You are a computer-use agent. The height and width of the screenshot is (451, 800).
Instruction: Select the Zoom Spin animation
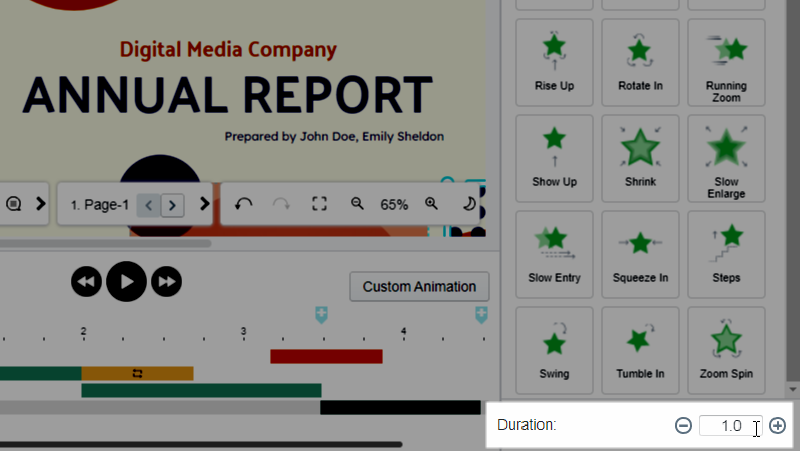tap(726, 350)
